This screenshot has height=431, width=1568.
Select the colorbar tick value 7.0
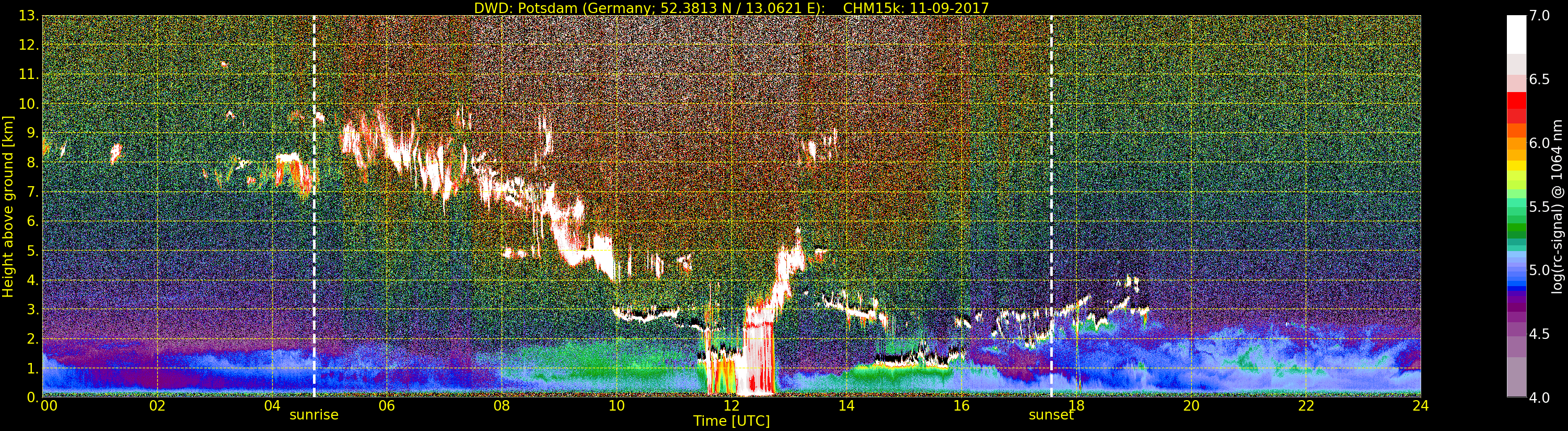pos(1539,16)
